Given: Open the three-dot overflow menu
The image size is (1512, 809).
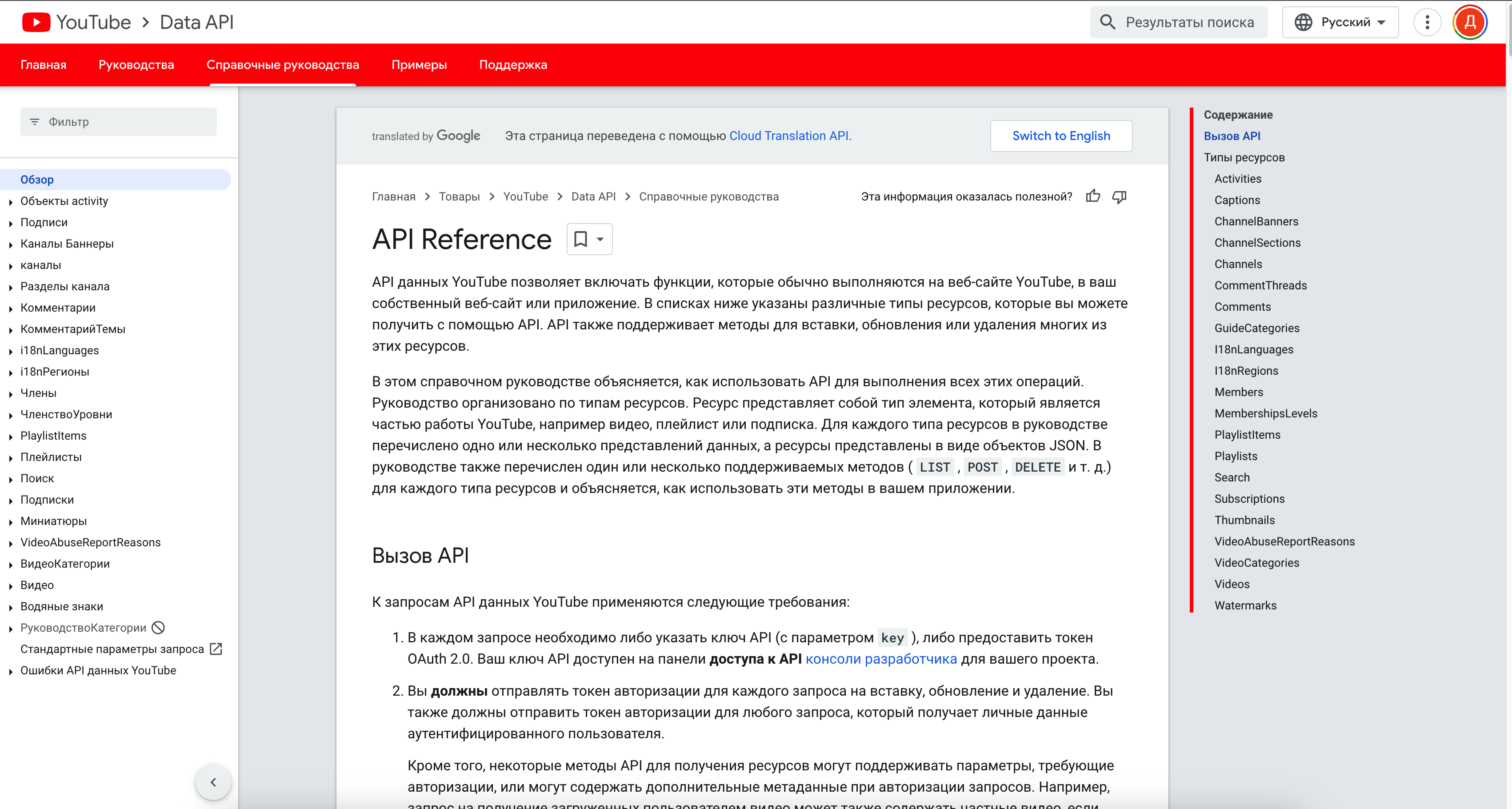Looking at the screenshot, I should click(x=1427, y=22).
